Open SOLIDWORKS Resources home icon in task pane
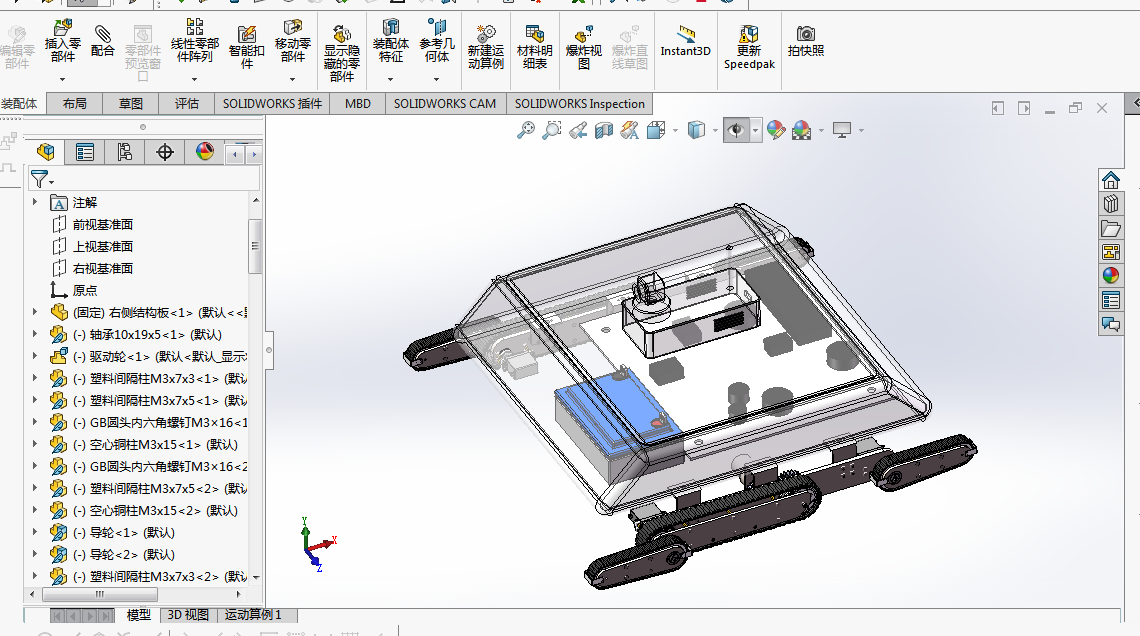This screenshot has height=636, width=1140. click(x=1110, y=180)
